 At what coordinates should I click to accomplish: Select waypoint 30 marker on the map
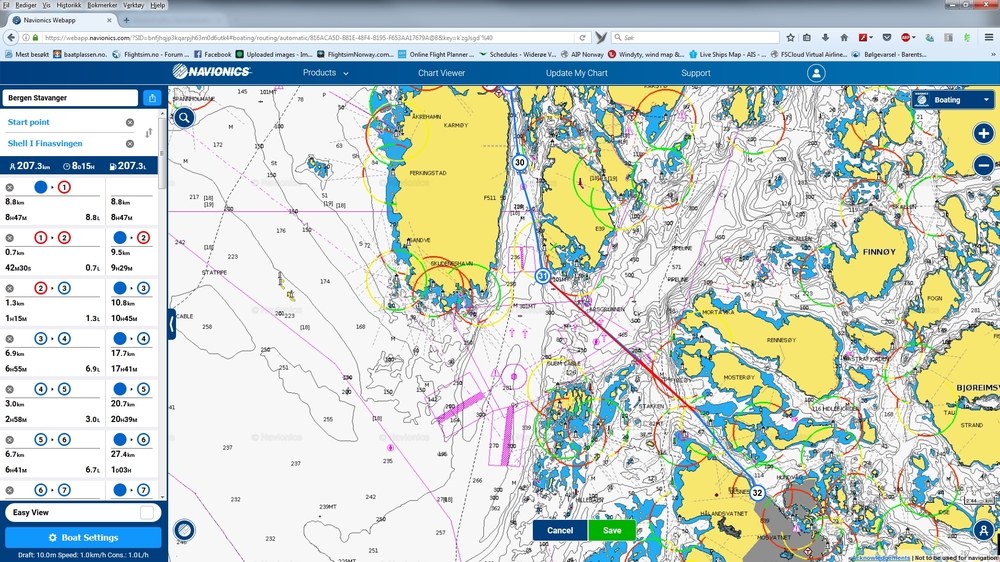pyautogui.click(x=520, y=162)
